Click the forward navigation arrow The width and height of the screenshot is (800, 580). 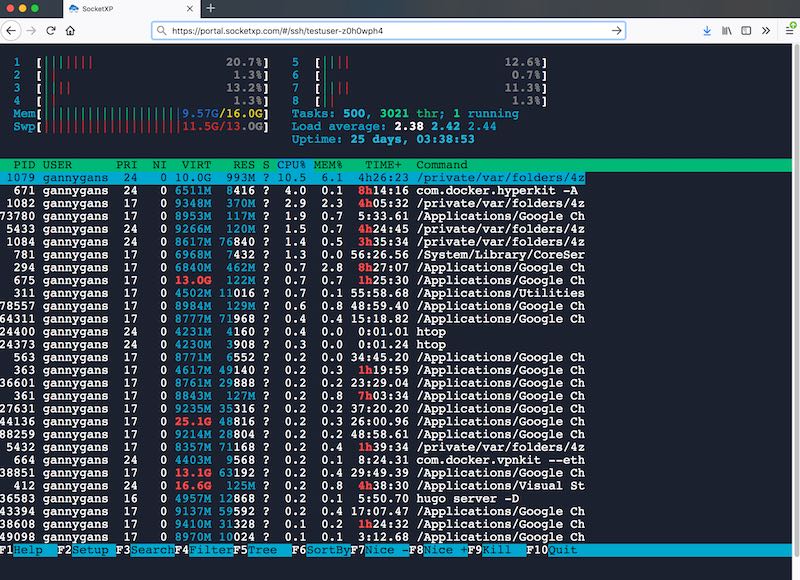point(31,31)
